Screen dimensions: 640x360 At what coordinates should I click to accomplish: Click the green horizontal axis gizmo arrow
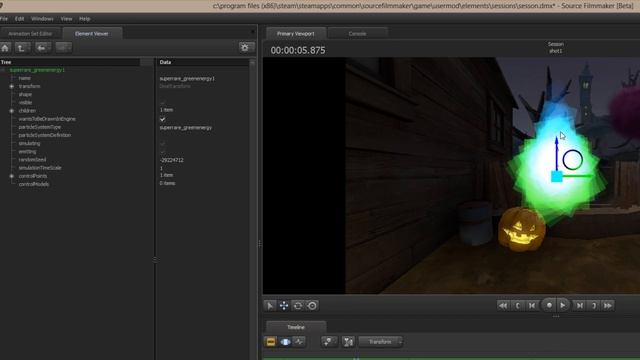pyautogui.click(x=579, y=176)
